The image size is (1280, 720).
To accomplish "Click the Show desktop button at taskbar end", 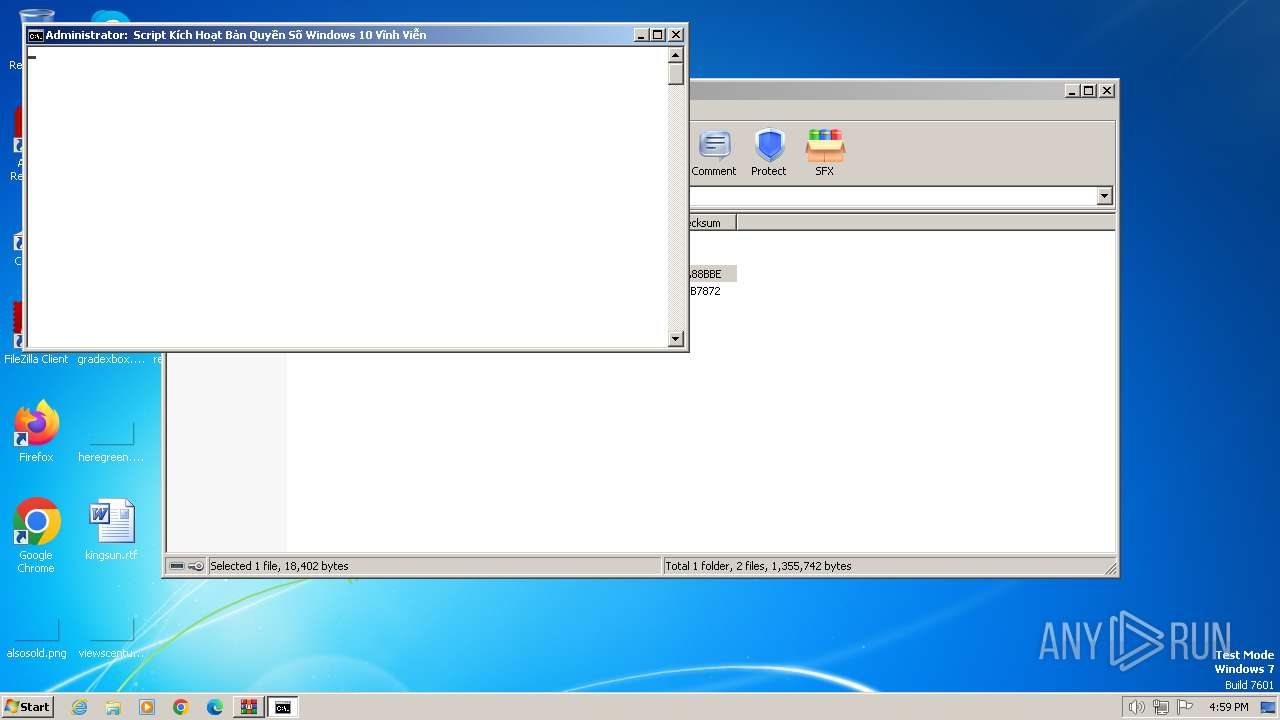I will click(x=1269, y=707).
